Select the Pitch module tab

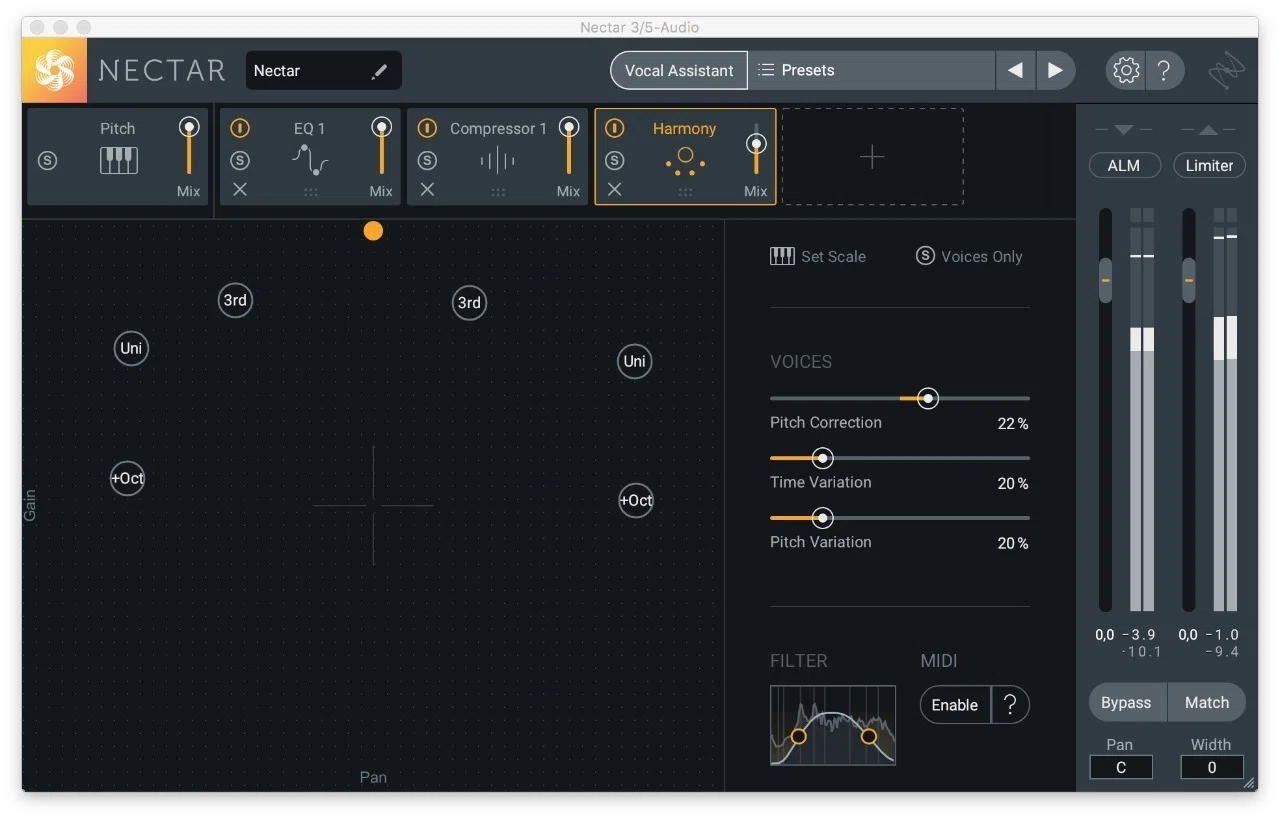coord(118,157)
